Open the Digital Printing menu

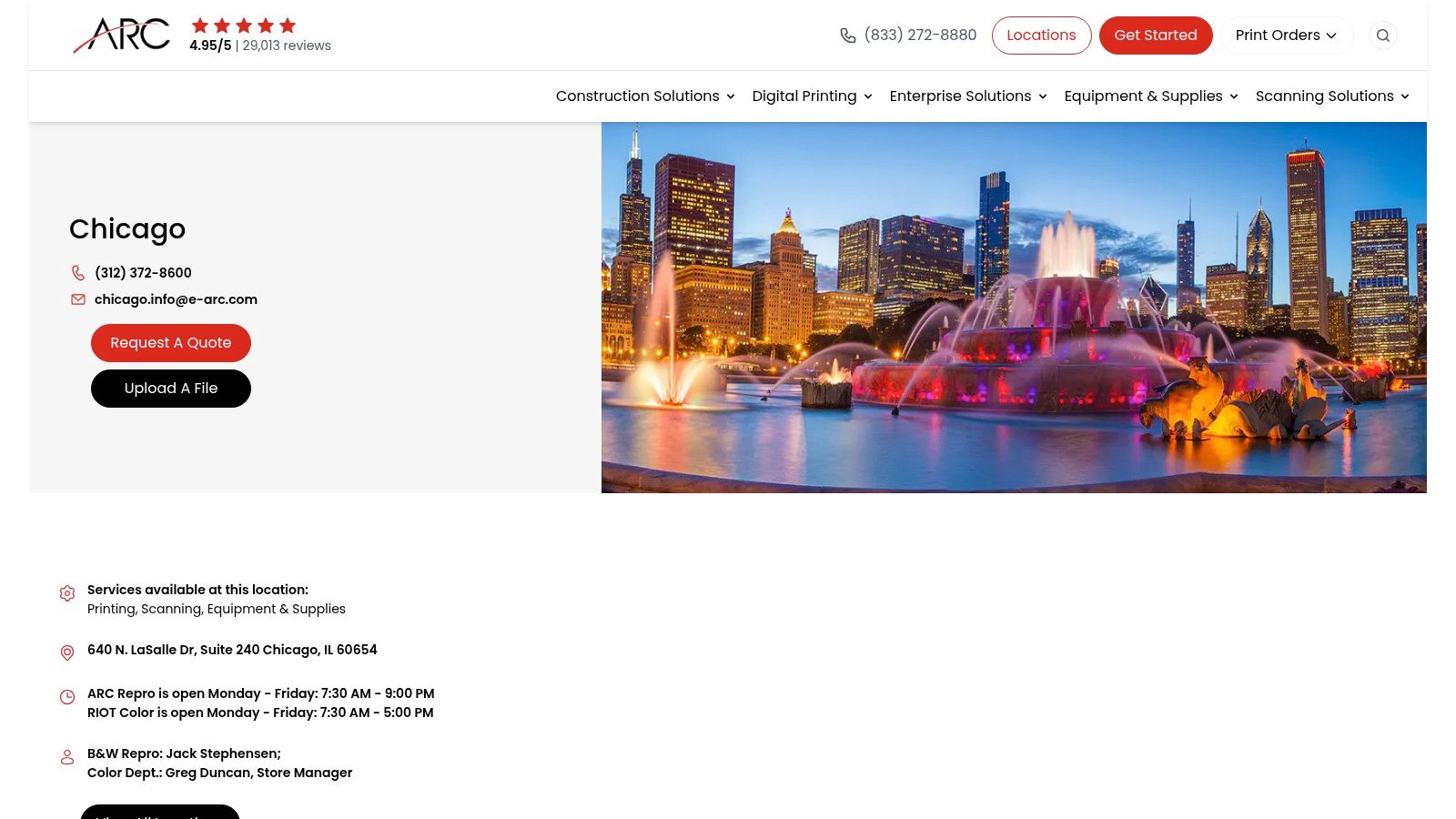click(x=812, y=96)
